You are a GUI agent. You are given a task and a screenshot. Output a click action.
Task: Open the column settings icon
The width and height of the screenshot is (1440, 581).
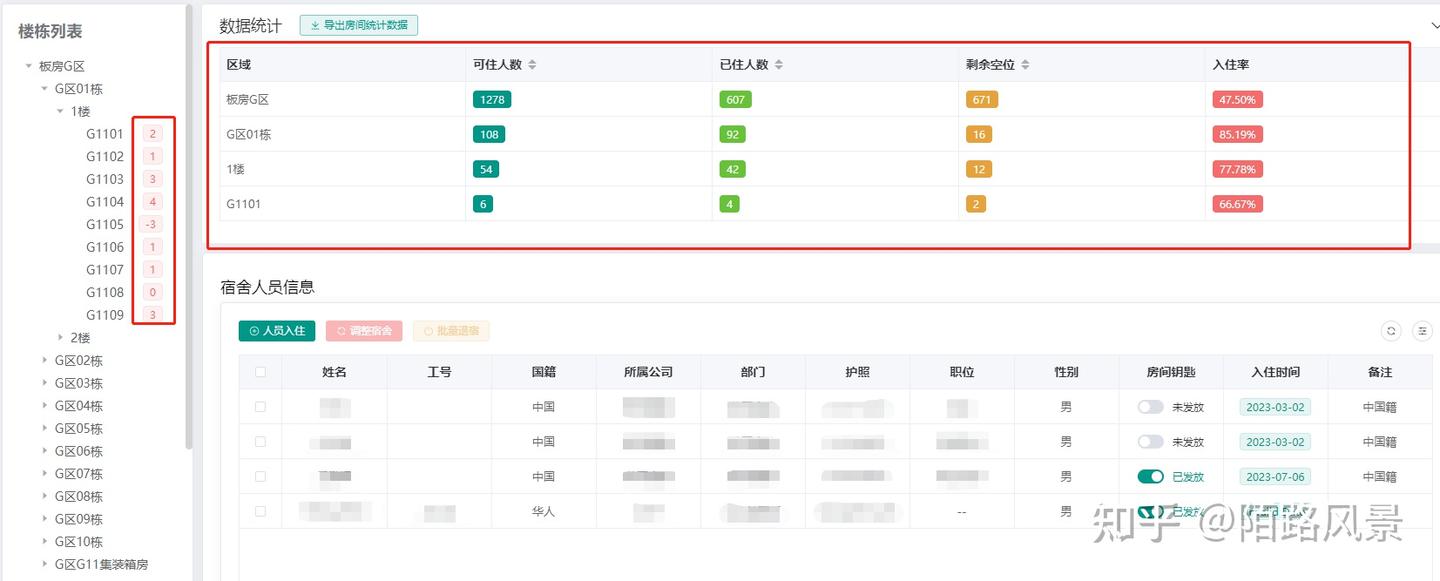click(x=1422, y=331)
